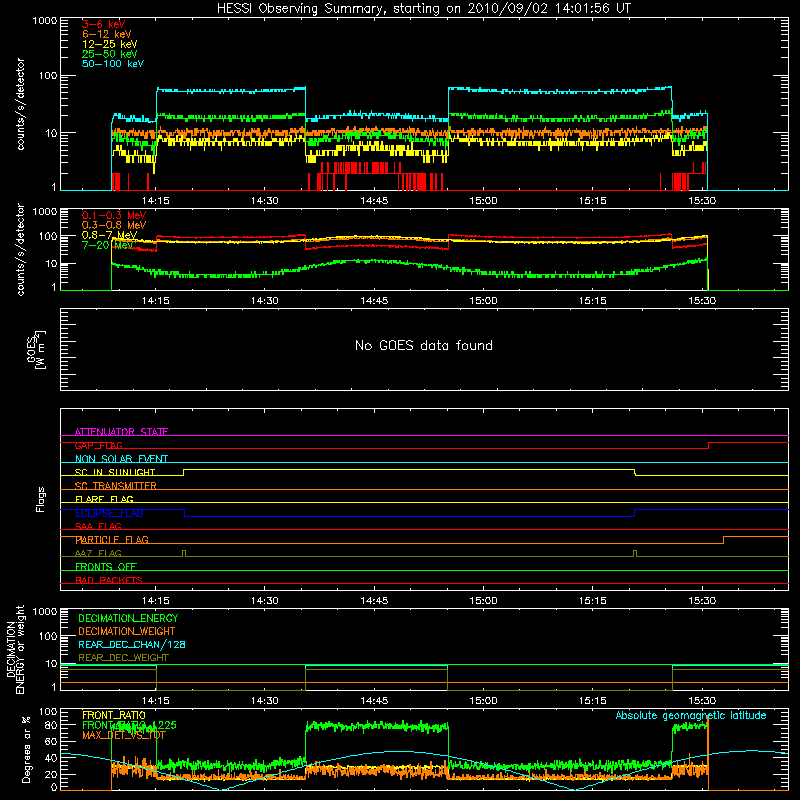
Task: Select the ATTENUATOR_STATE flag label
Action: [121, 432]
